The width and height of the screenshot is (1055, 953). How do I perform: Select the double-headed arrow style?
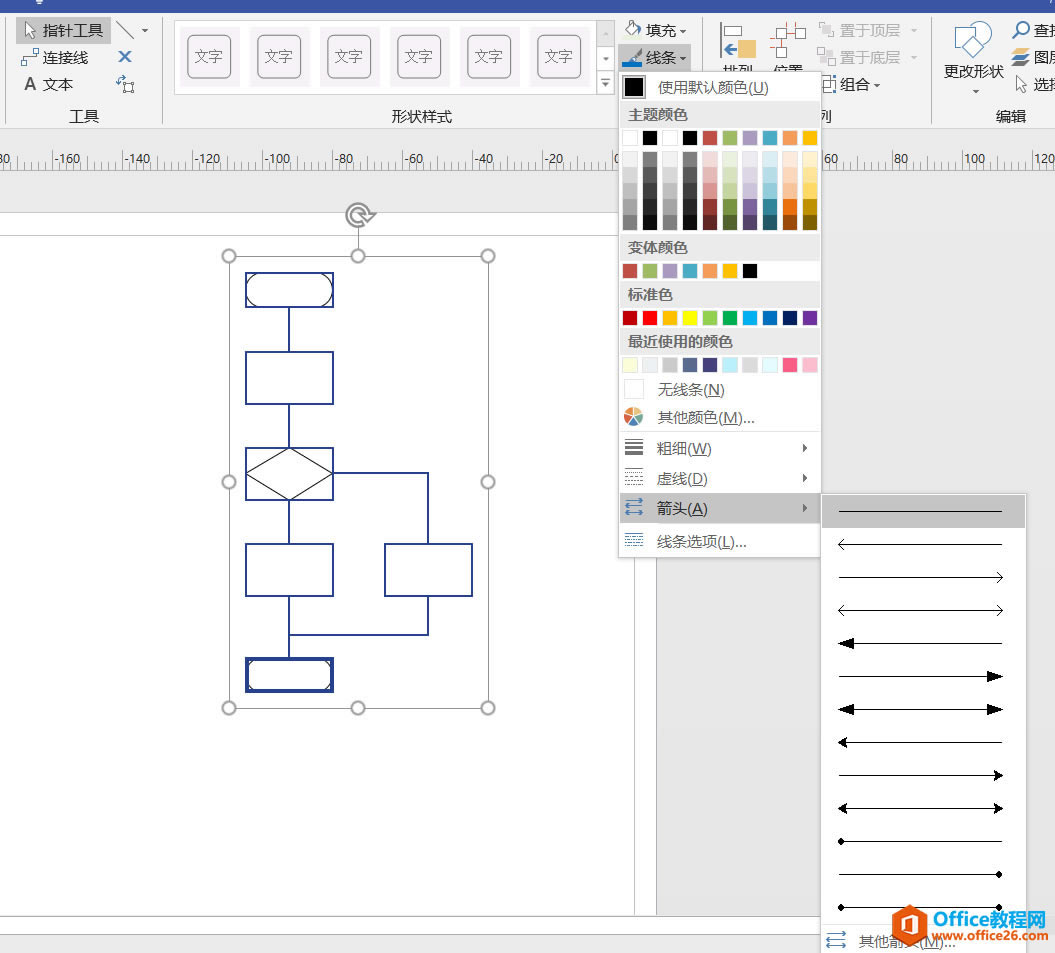pos(920,609)
